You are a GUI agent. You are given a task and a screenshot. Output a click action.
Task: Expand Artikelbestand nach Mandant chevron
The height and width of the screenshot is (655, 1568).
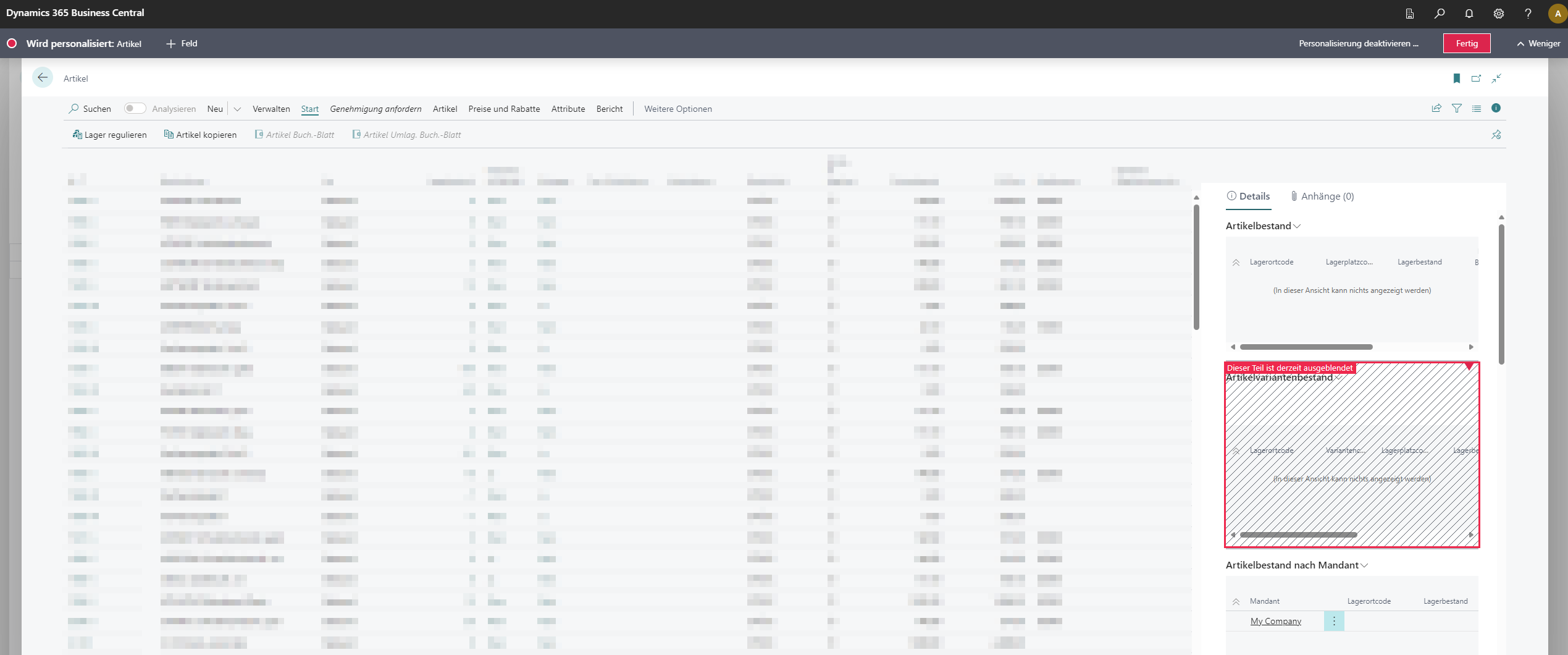1365,565
